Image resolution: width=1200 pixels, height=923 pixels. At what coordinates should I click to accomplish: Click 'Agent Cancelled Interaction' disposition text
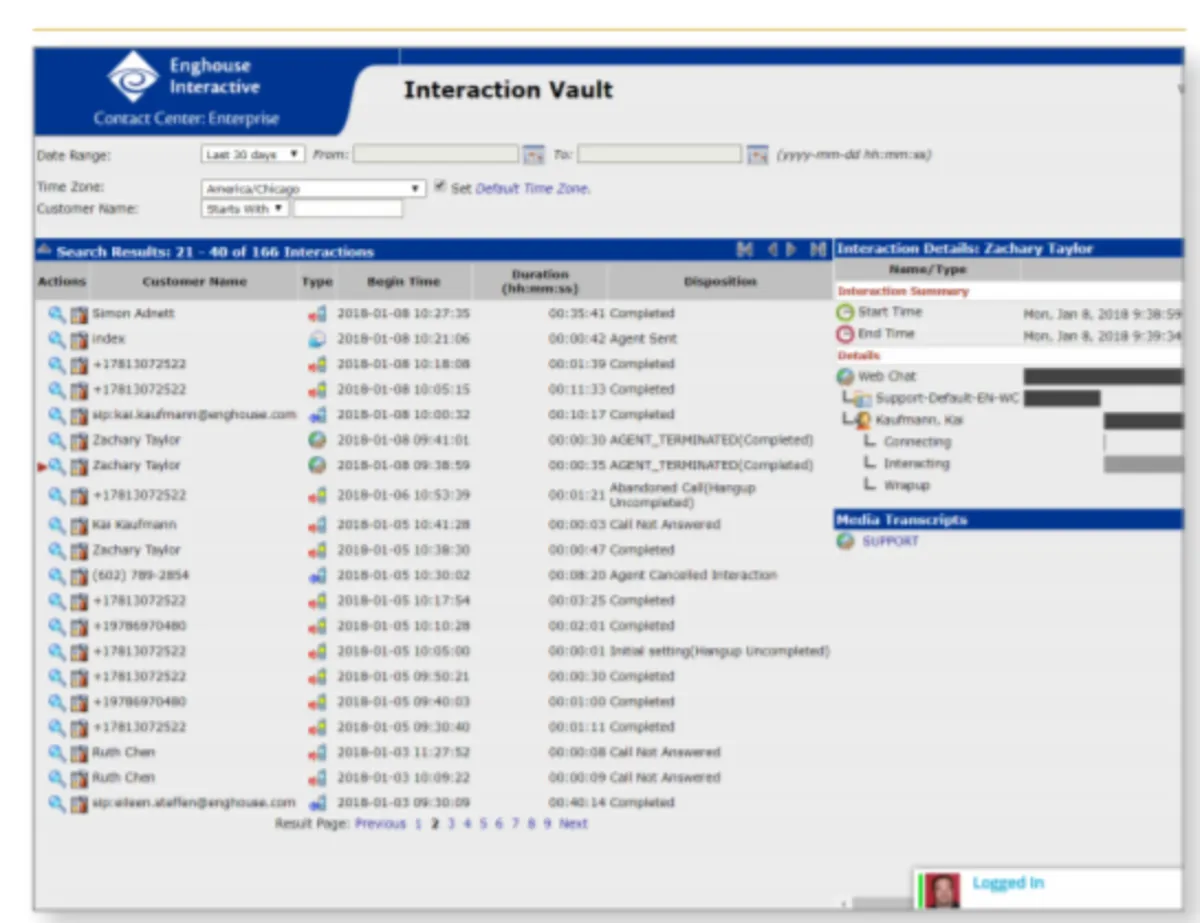click(x=693, y=576)
